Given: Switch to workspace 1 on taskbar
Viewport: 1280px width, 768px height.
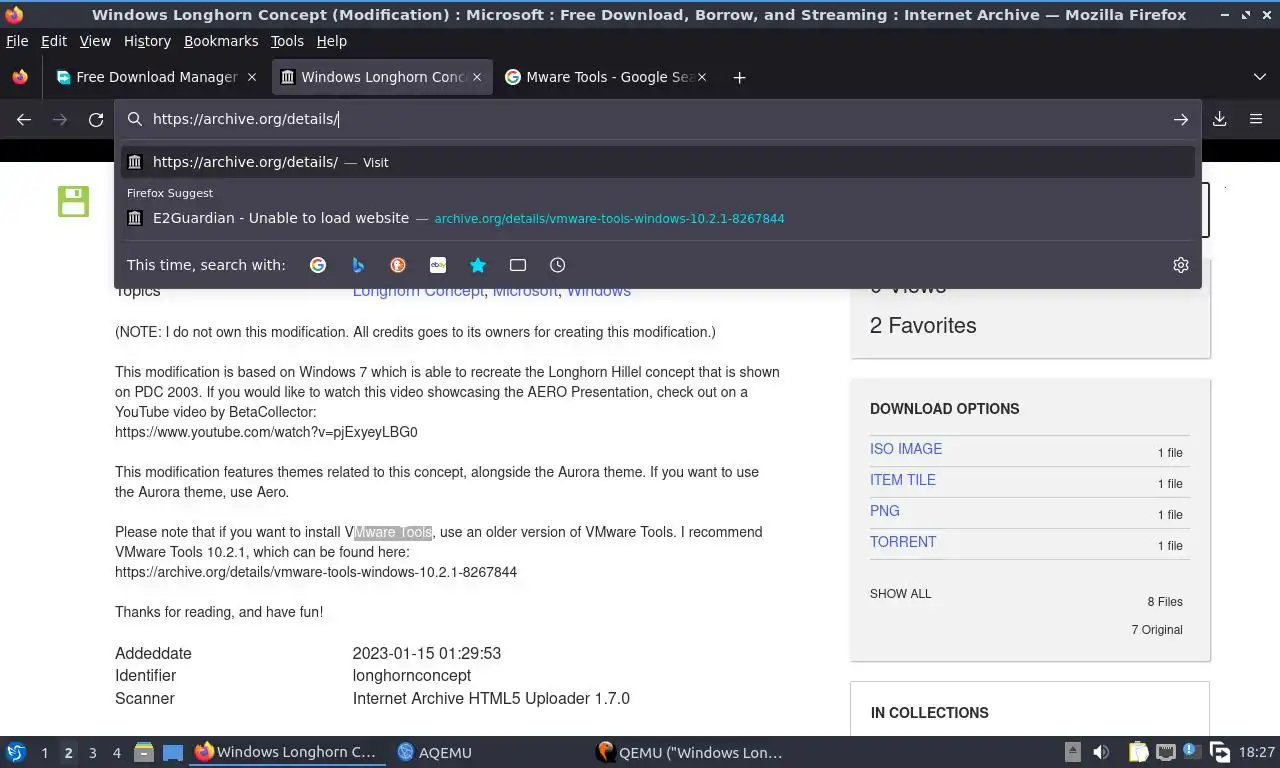Looking at the screenshot, I should coord(44,753).
